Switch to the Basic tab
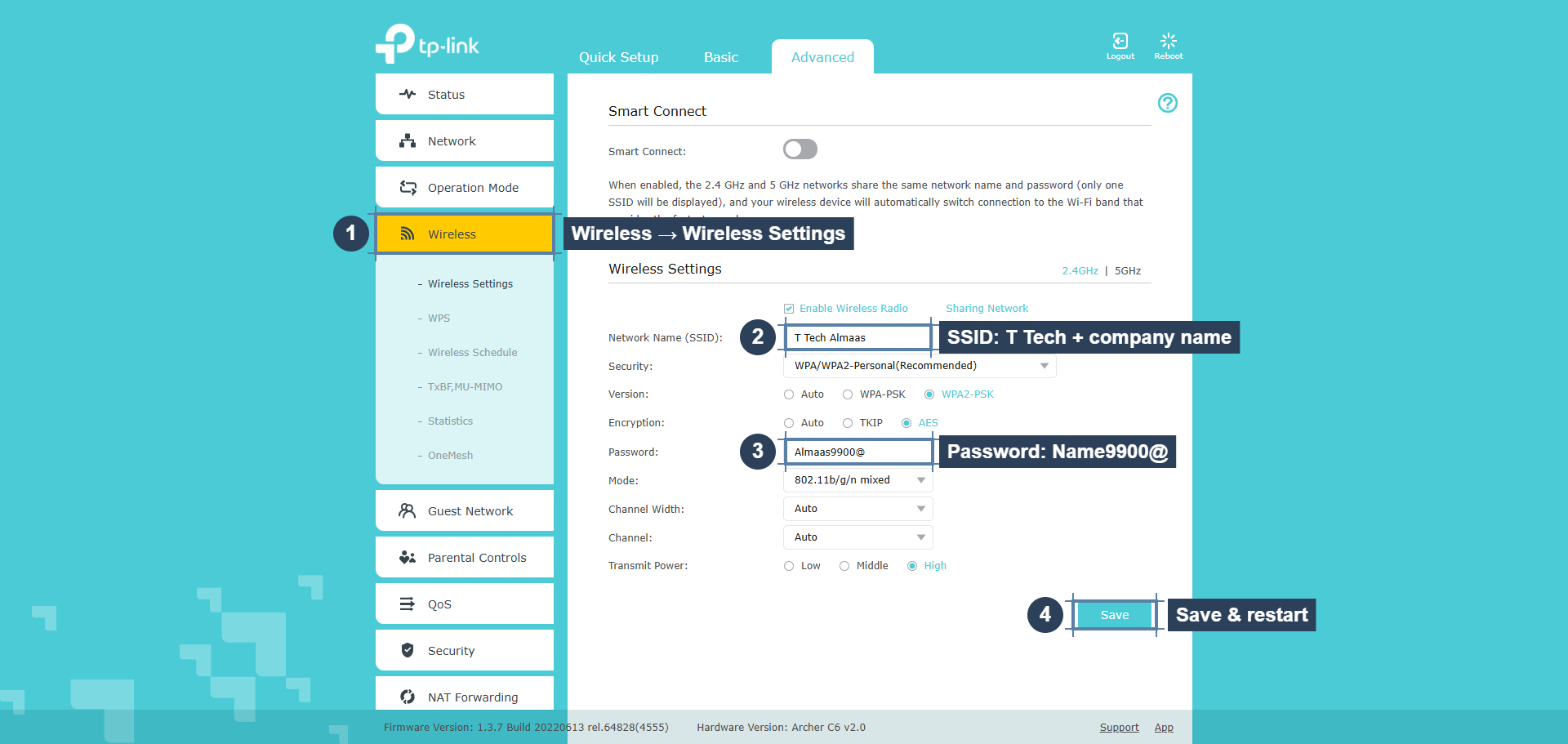Image resolution: width=1568 pixels, height=744 pixels. pos(721,57)
